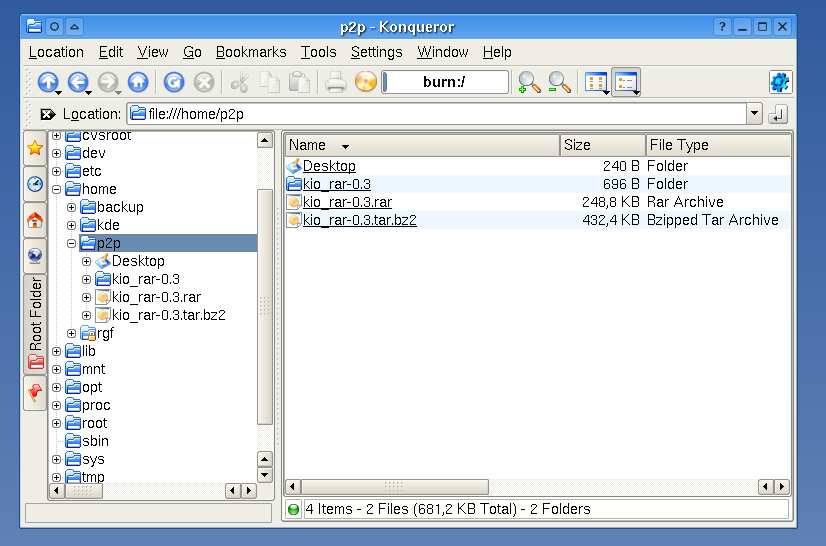Zoom in with the plus magnifier
The image size is (826, 546).
[529, 82]
